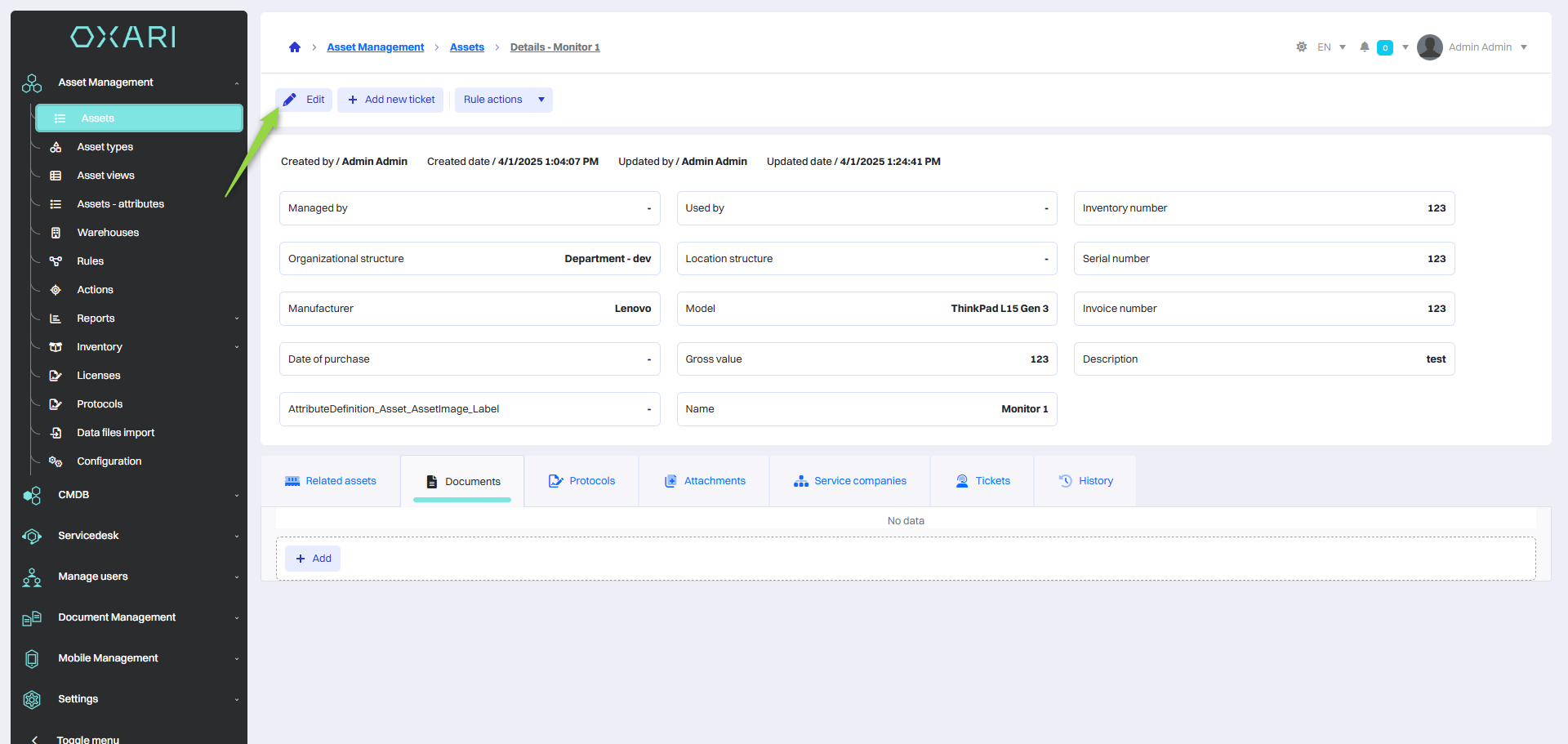Click the Document Management sidebar icon

(32, 618)
